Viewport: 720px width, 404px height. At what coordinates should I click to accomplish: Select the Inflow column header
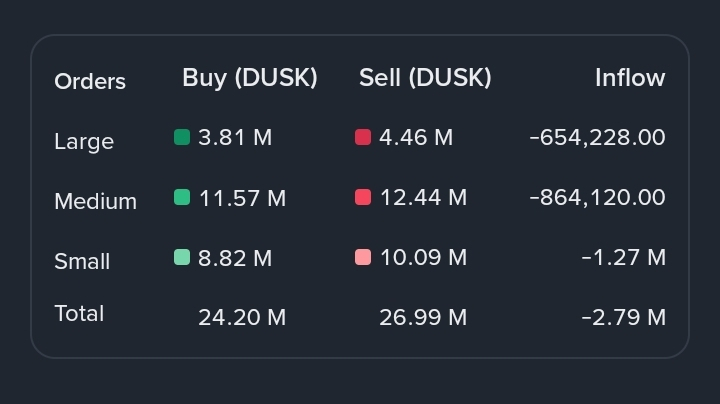tap(630, 78)
